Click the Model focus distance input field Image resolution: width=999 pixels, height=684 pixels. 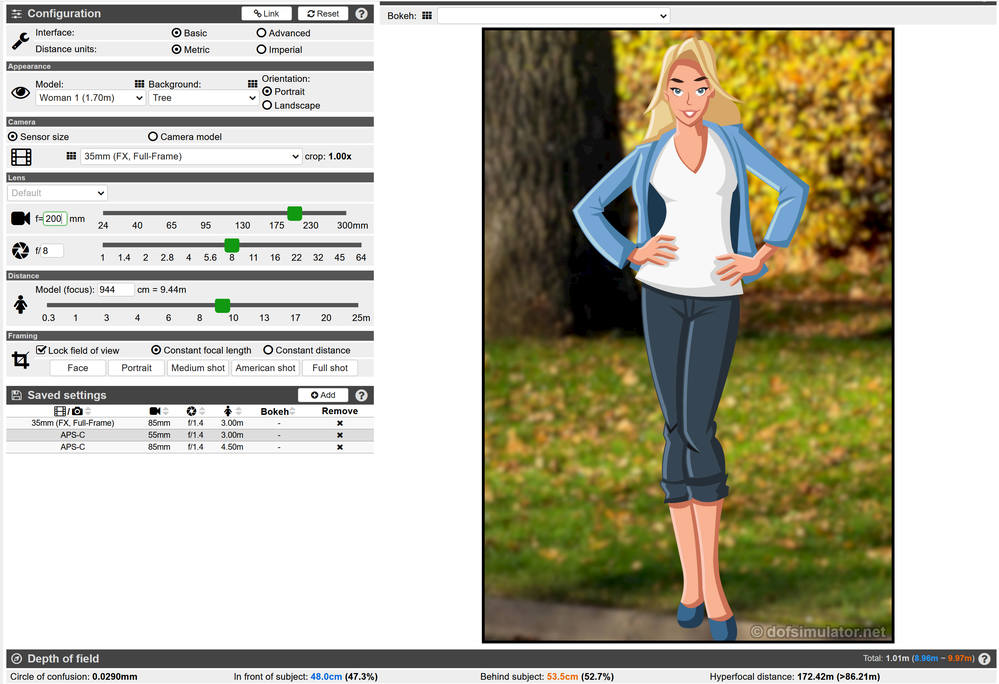[115, 290]
